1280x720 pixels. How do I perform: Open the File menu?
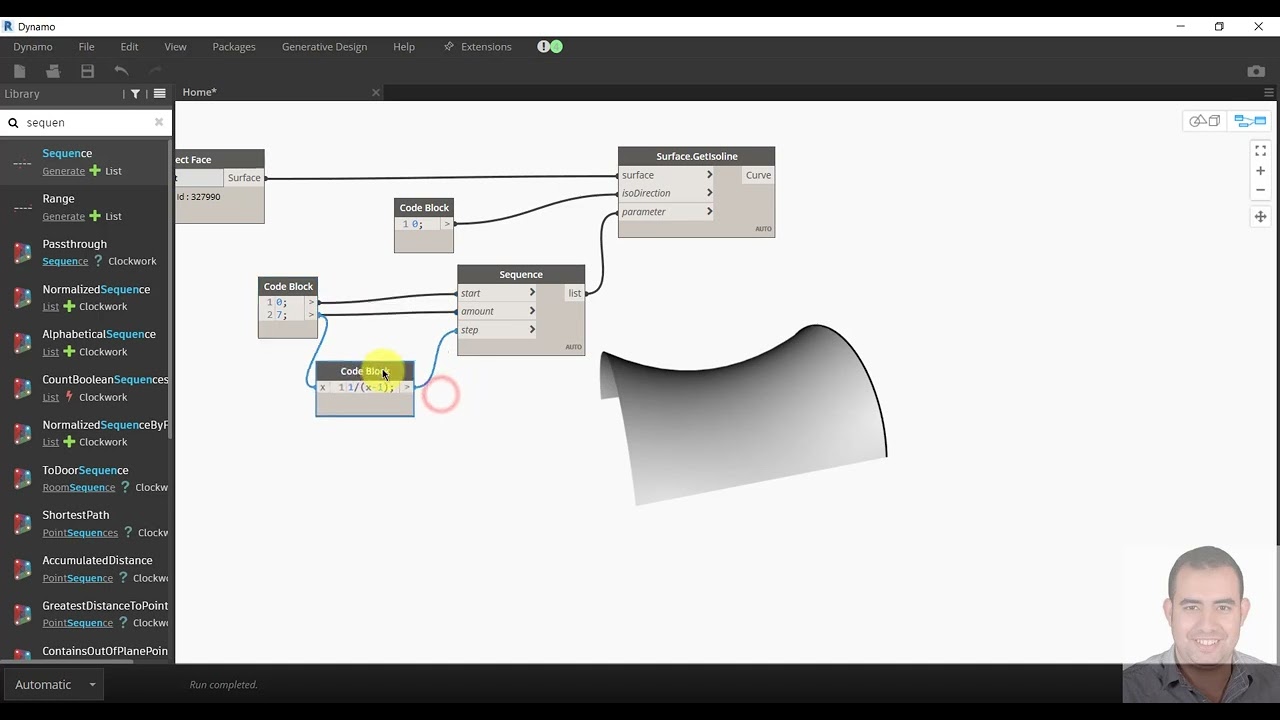coord(87,47)
